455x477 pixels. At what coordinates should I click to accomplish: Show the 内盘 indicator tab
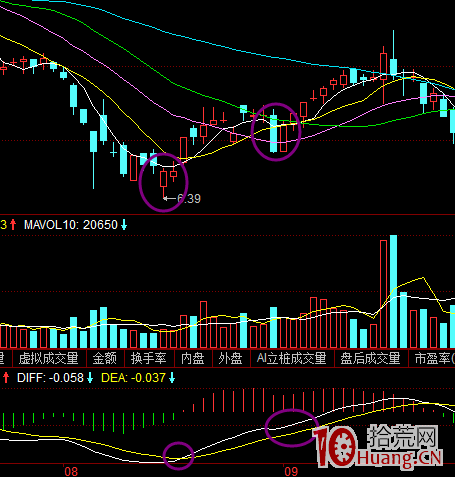point(193,358)
